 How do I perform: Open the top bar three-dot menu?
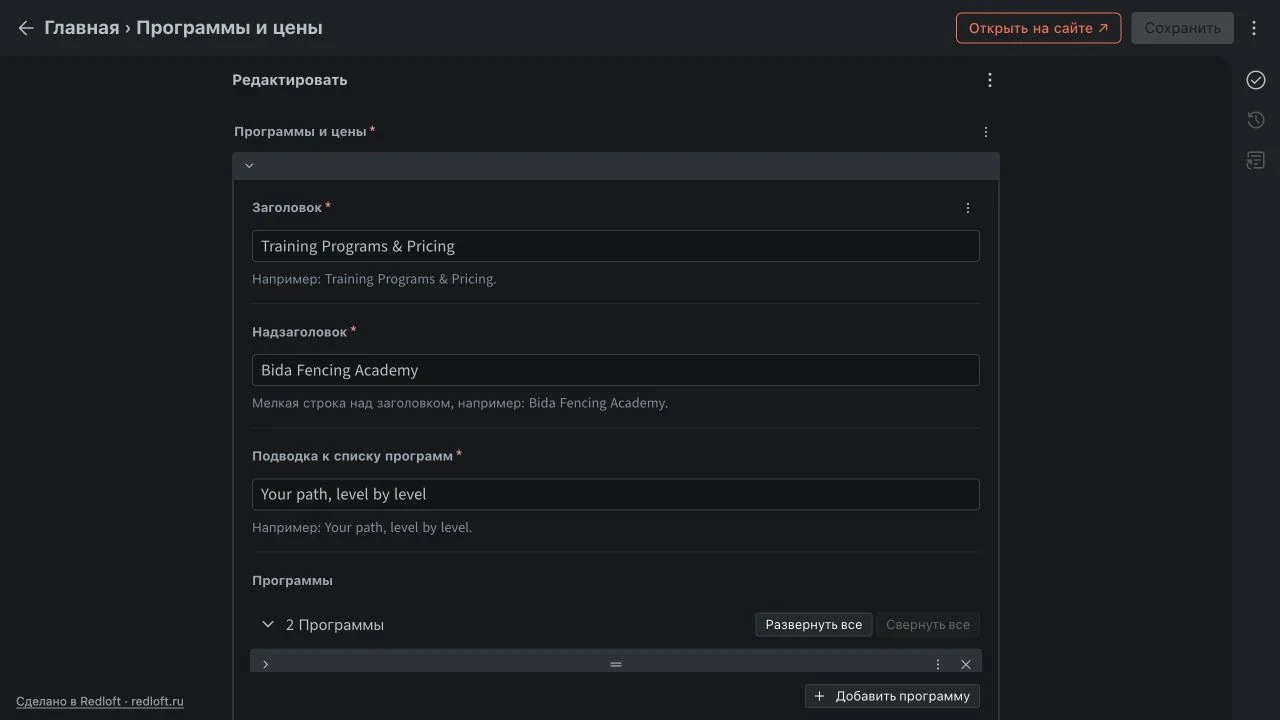click(1254, 28)
